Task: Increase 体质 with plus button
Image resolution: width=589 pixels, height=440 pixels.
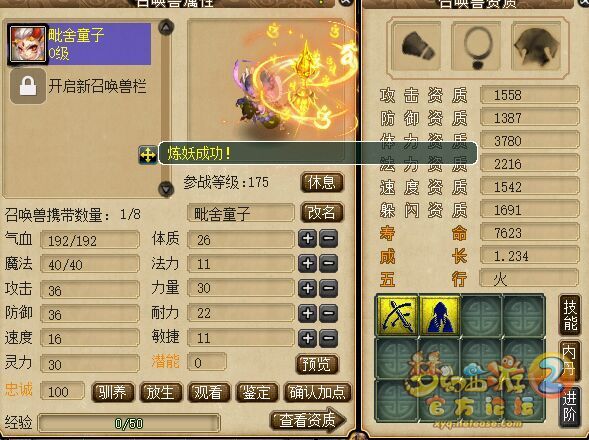Action: (x=308, y=239)
